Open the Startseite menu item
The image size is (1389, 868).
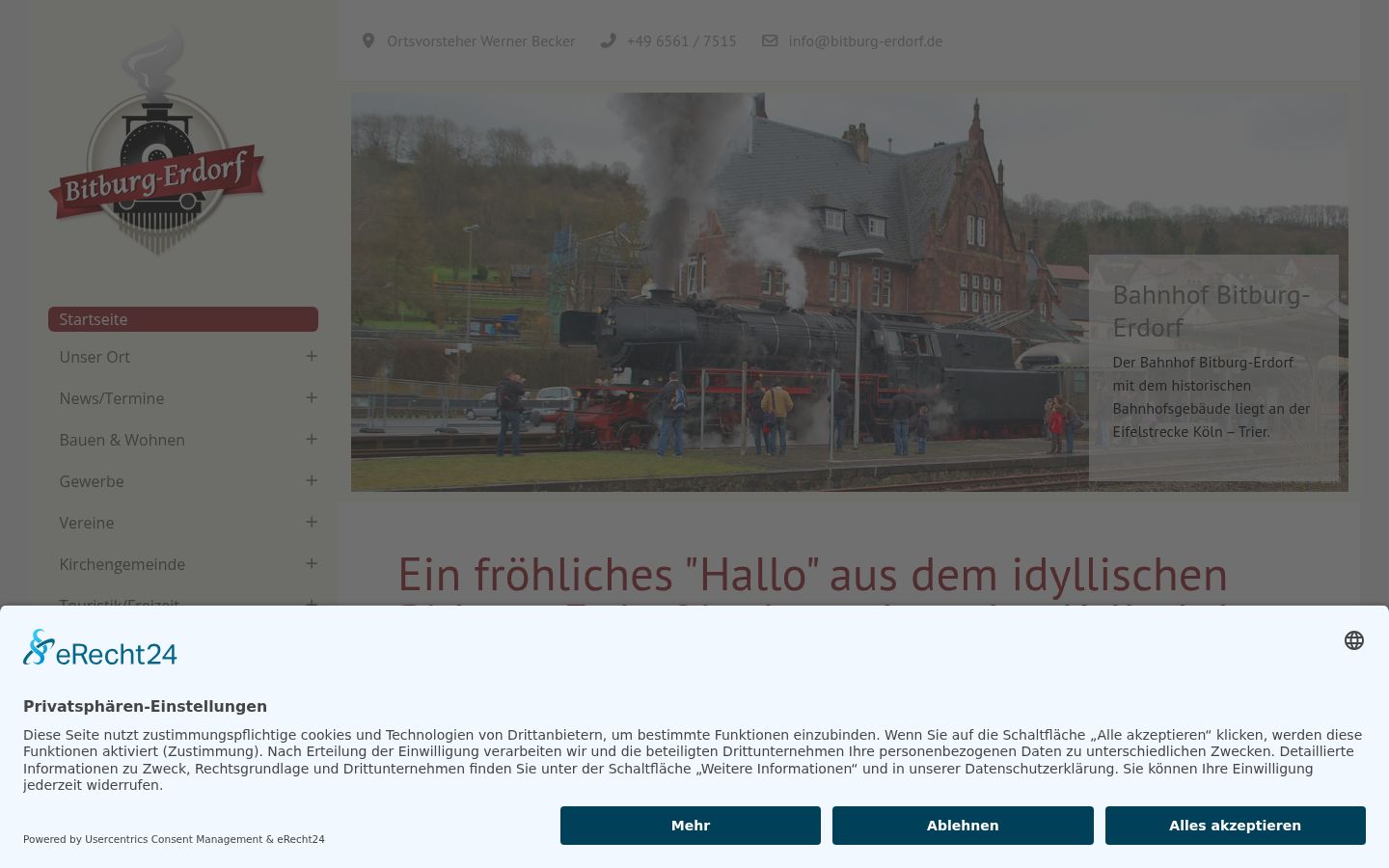(x=183, y=319)
